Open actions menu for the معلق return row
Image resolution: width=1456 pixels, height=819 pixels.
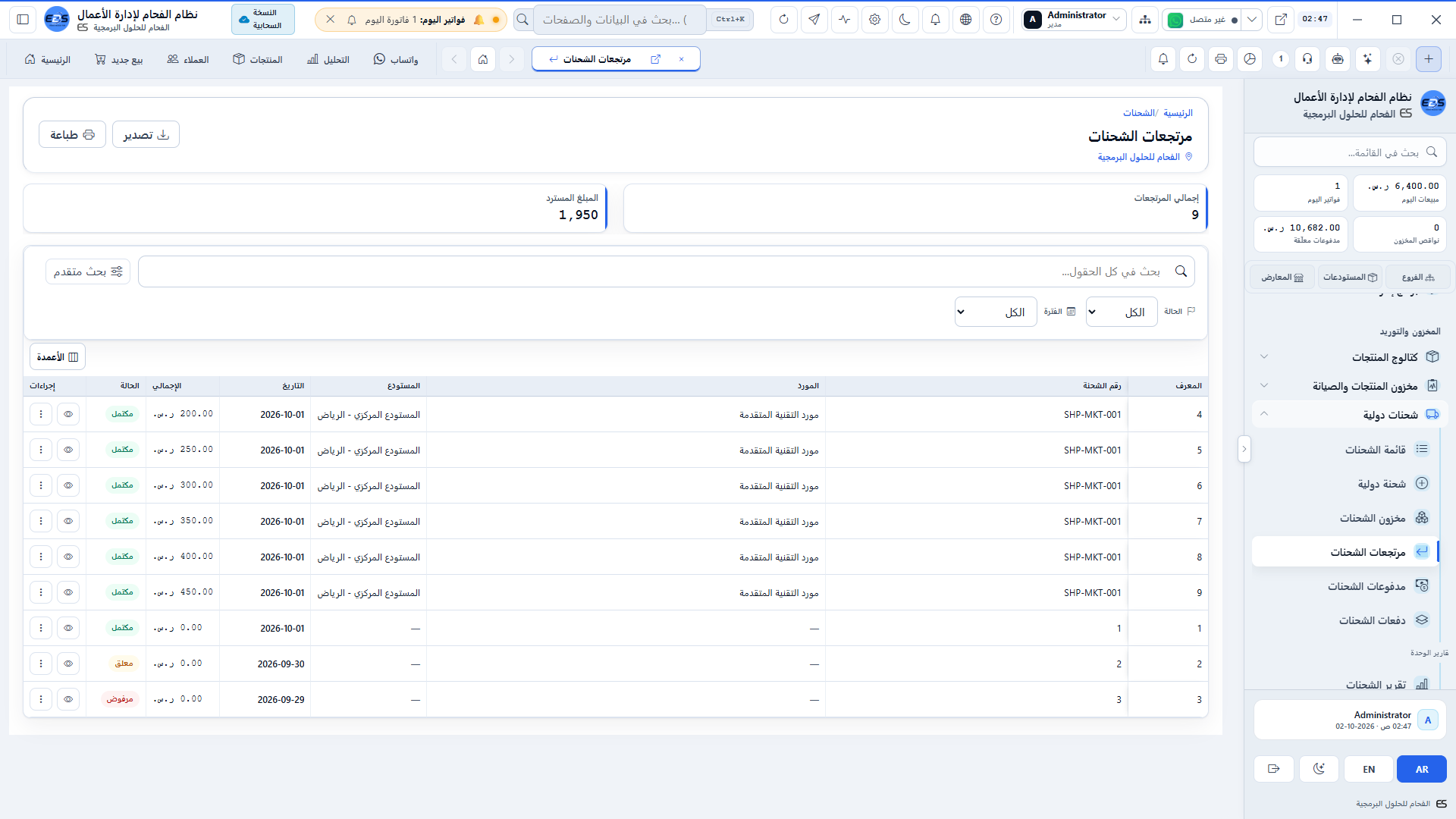coord(41,664)
